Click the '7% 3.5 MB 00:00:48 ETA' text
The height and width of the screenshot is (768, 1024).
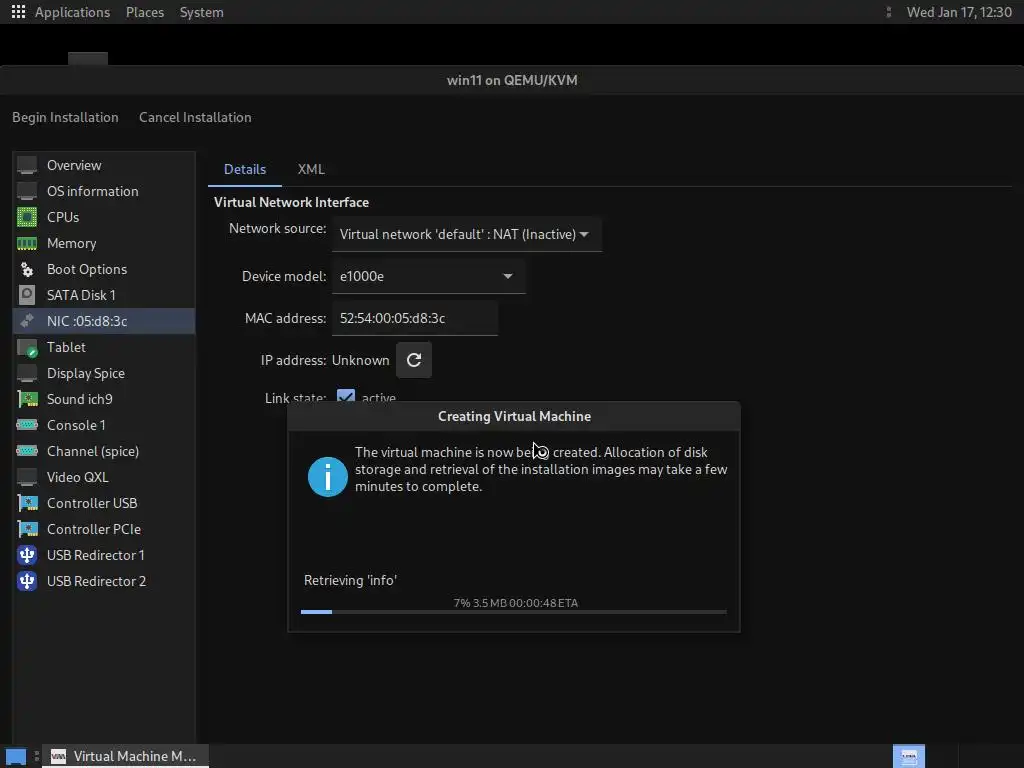pyautogui.click(x=516, y=603)
